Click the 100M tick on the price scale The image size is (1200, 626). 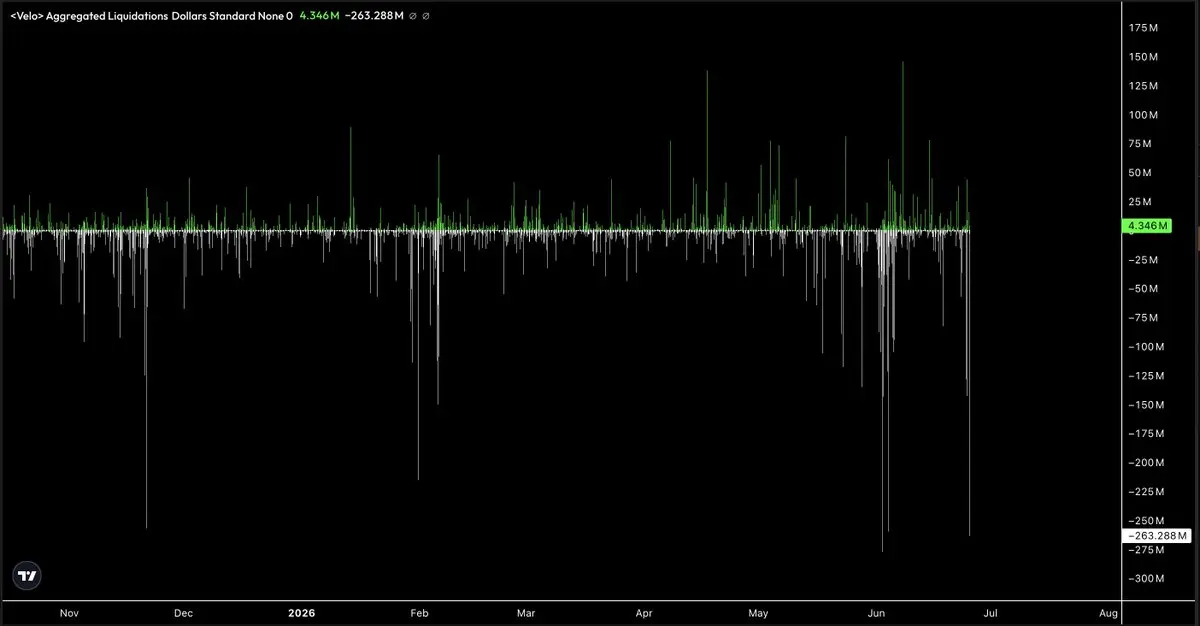(x=1144, y=115)
